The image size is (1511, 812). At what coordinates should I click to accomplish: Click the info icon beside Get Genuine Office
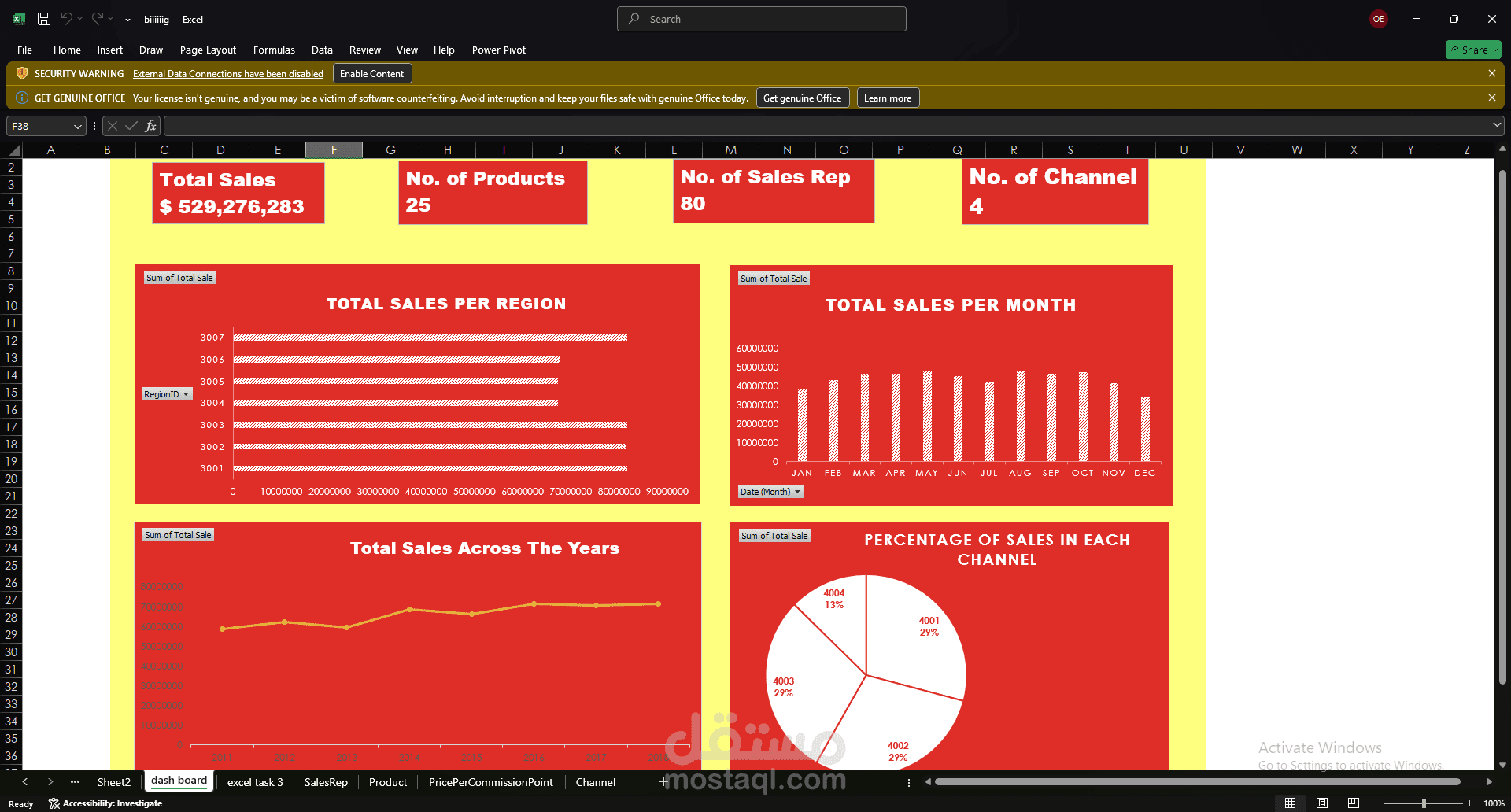pos(22,98)
